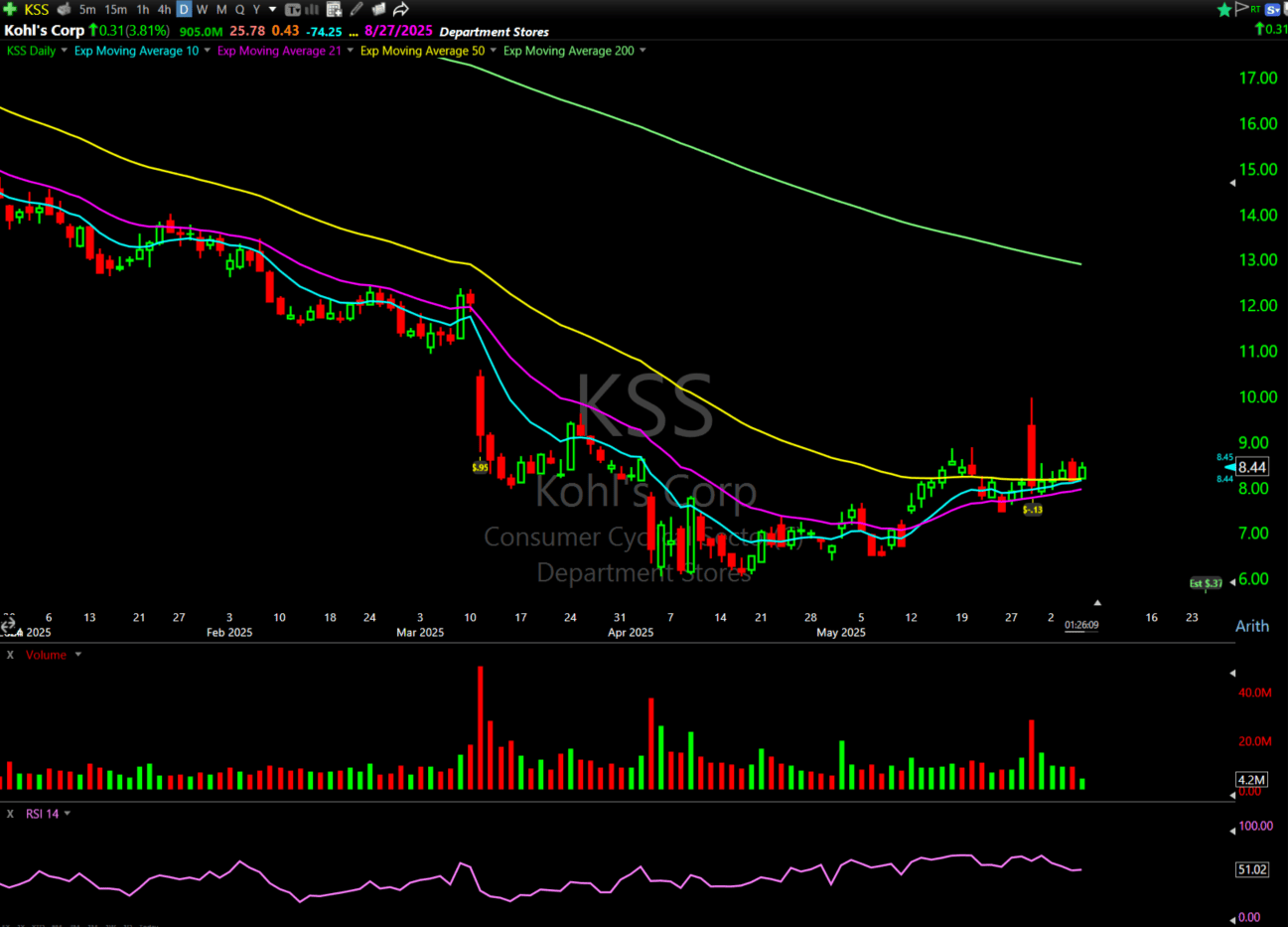Viewport: 1288px width, 927px height.
Task: Toggle the flag icon at top right
Action: pyautogui.click(x=1241, y=9)
